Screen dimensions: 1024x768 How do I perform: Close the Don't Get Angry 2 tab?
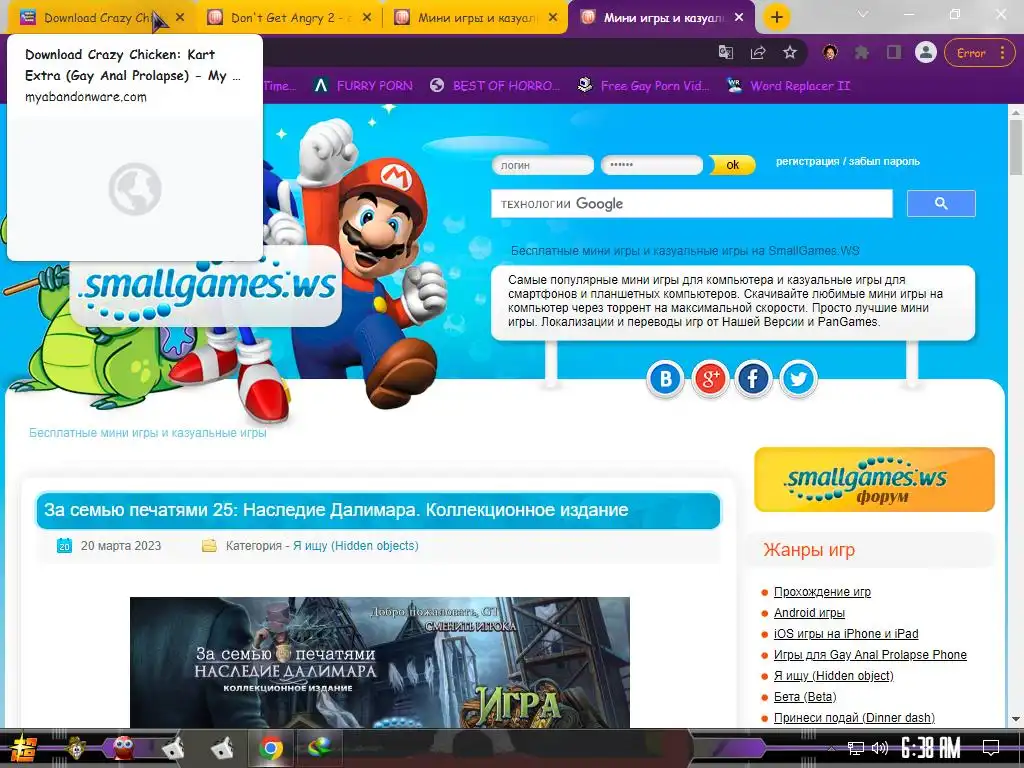point(367,18)
